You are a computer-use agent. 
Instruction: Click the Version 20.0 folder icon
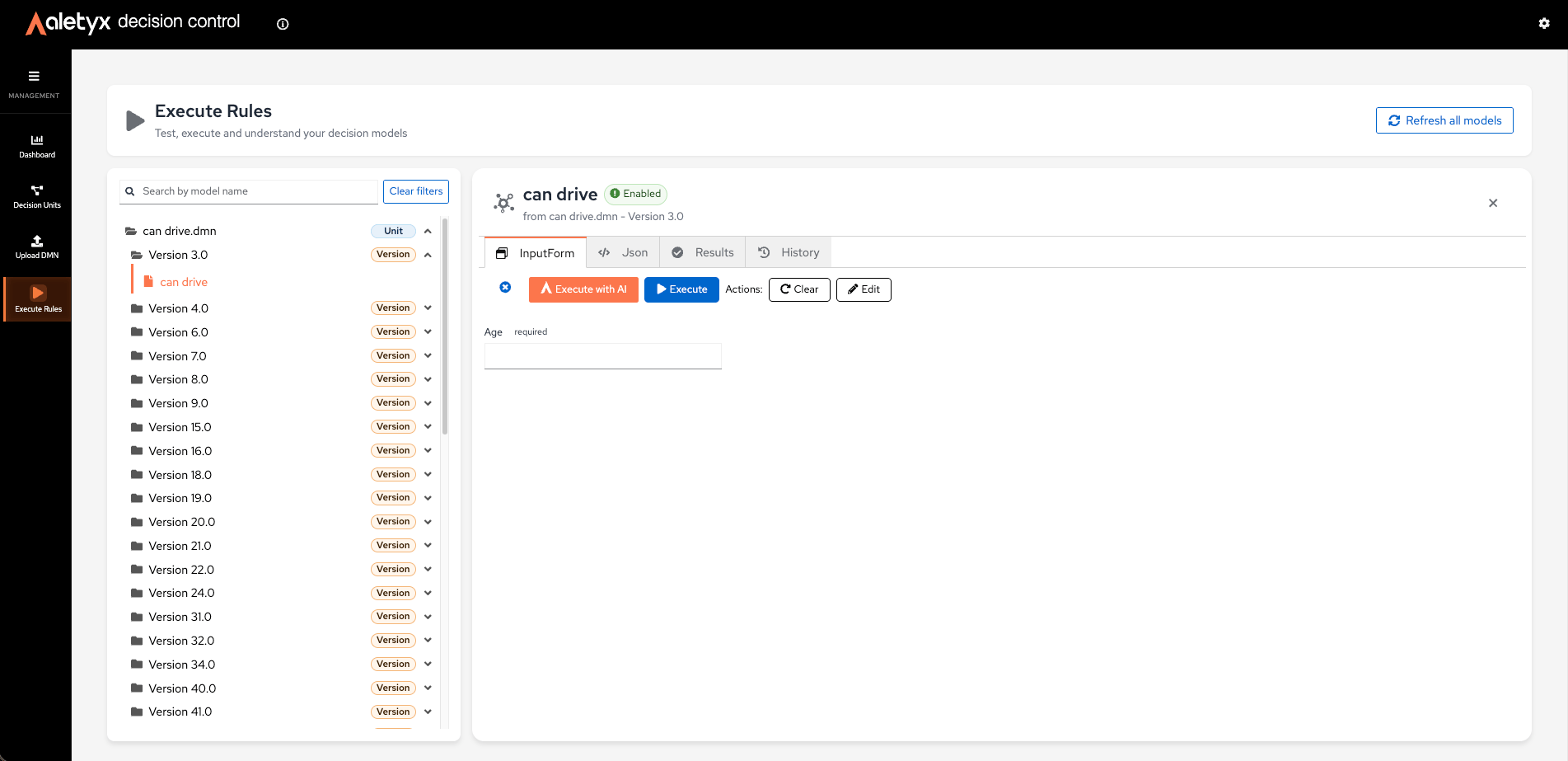click(137, 522)
